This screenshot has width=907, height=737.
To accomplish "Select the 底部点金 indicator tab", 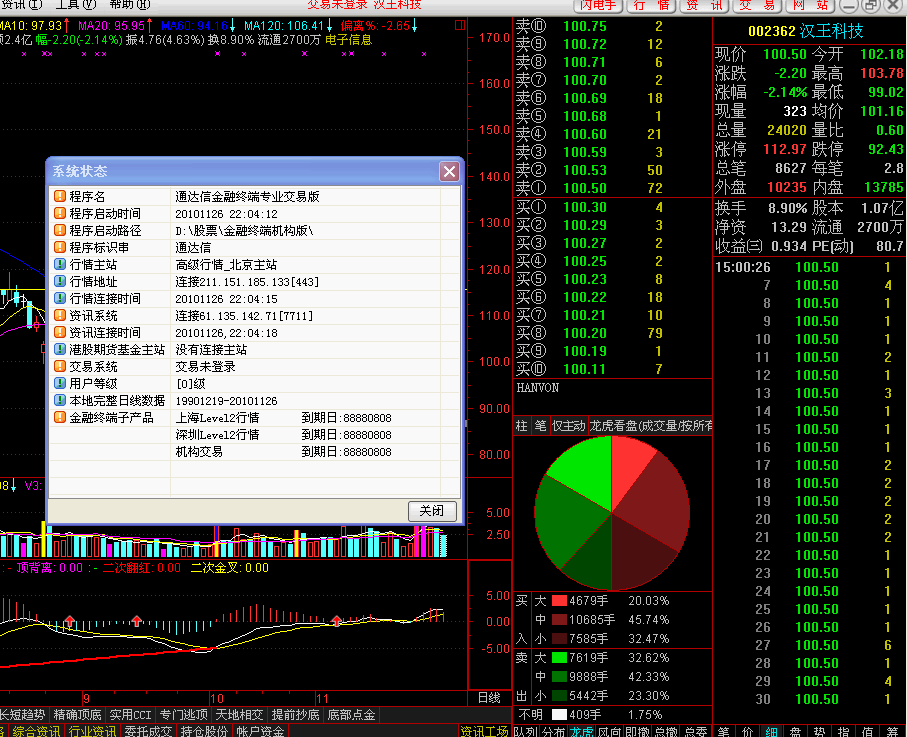I will pyautogui.click(x=351, y=715).
